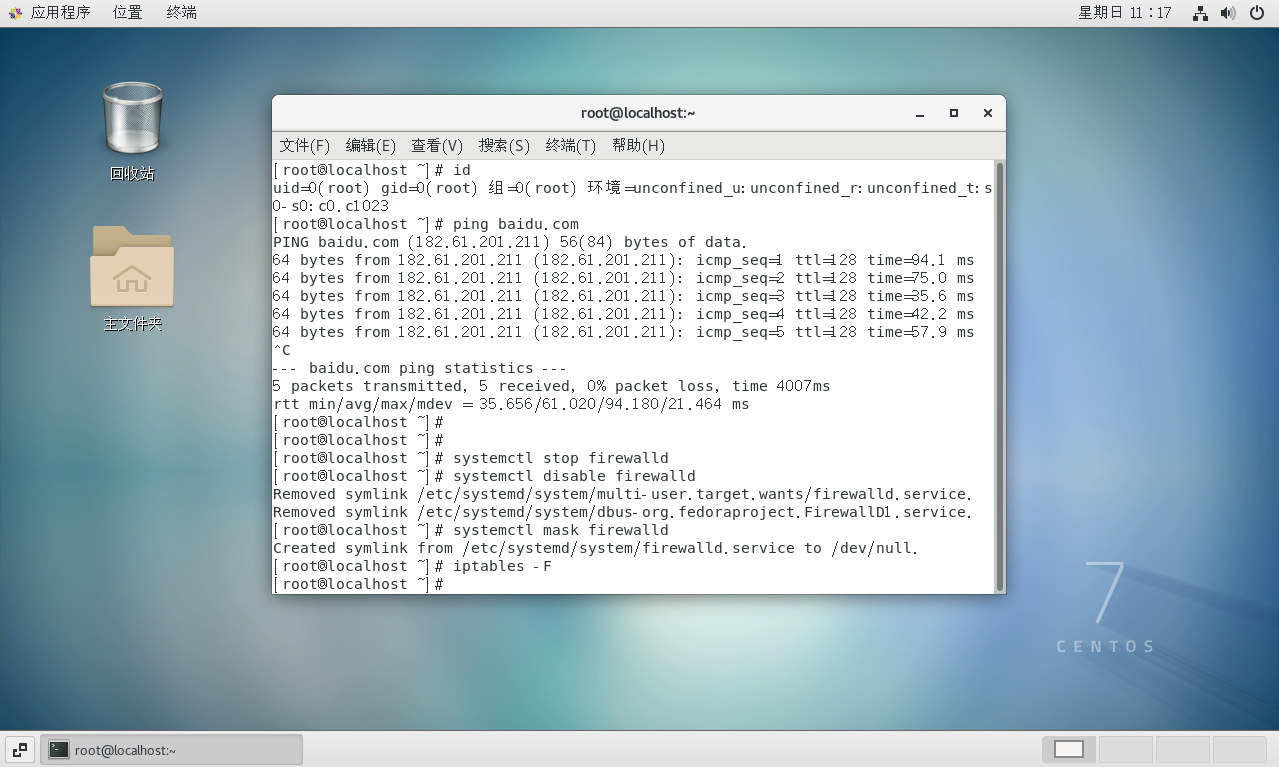
Task: Open the 搜索(S) menu
Action: pos(504,145)
